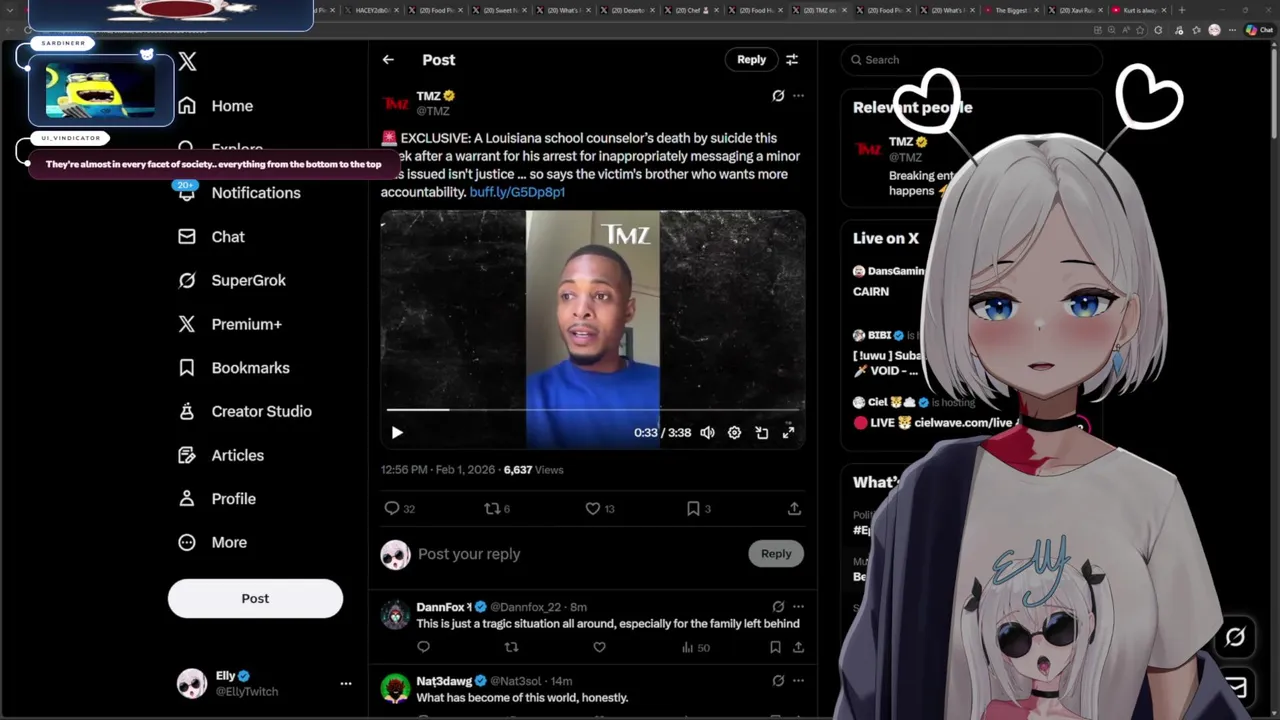Image resolution: width=1280 pixels, height=720 pixels.
Task: Click the Grok icon on the TMZ post
Action: click(778, 96)
